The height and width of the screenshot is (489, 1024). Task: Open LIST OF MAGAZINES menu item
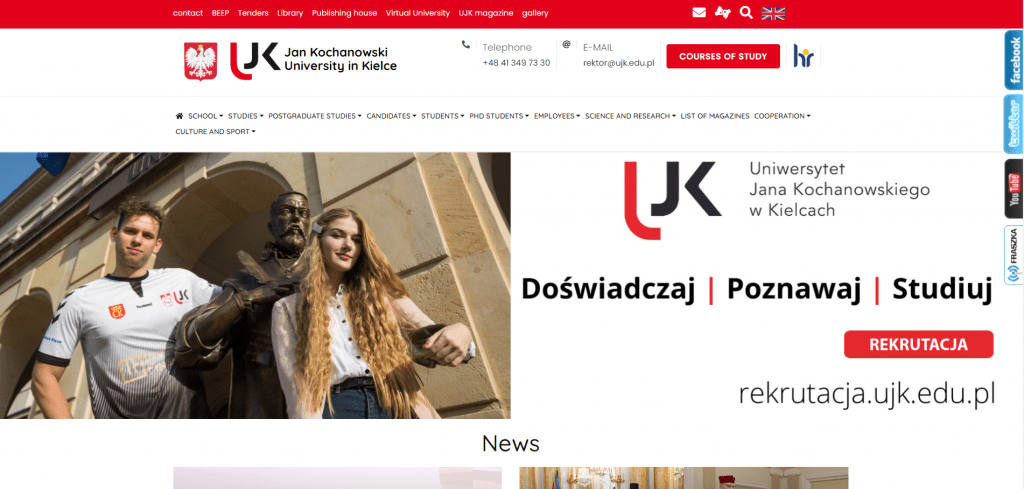coord(714,116)
